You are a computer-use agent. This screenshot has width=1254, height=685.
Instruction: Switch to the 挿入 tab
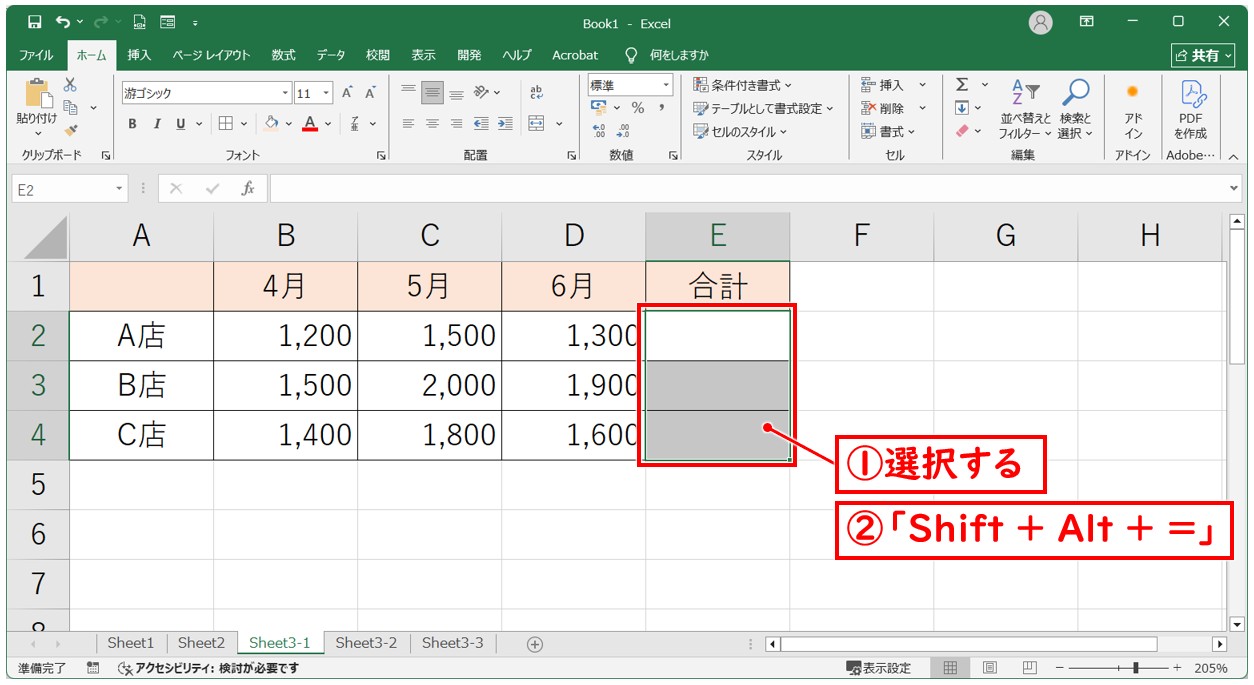pyautogui.click(x=139, y=55)
